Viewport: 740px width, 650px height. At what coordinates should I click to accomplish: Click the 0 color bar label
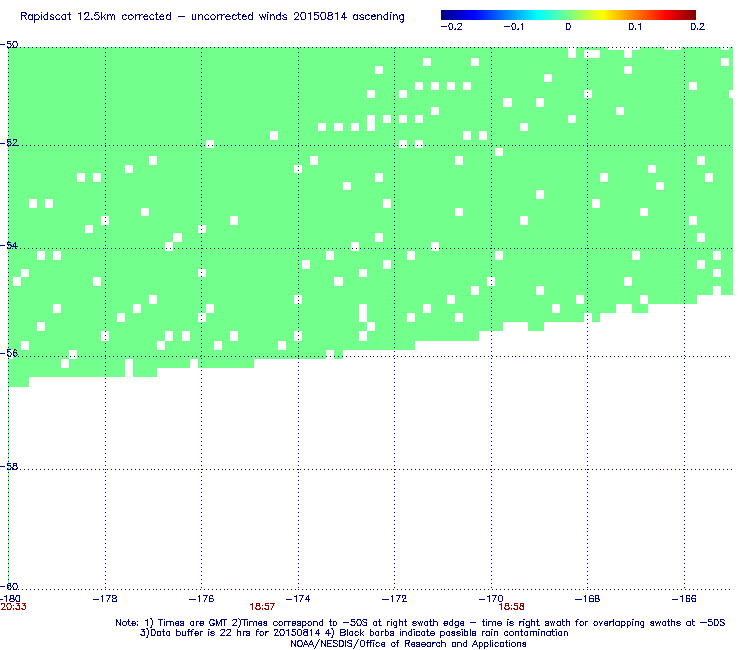pyautogui.click(x=568, y=27)
